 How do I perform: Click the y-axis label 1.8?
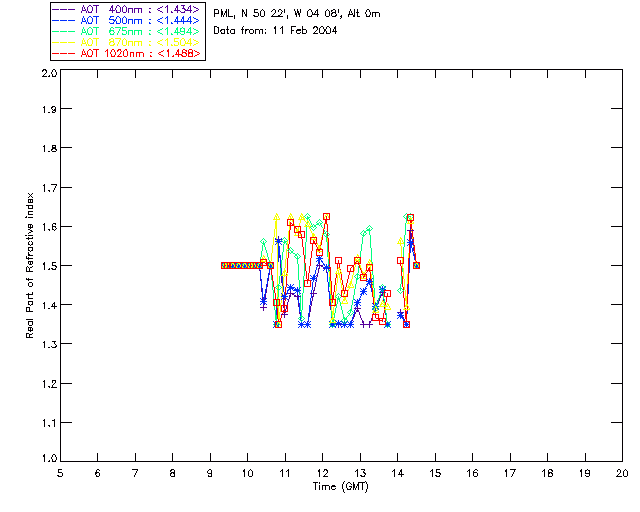(49, 148)
